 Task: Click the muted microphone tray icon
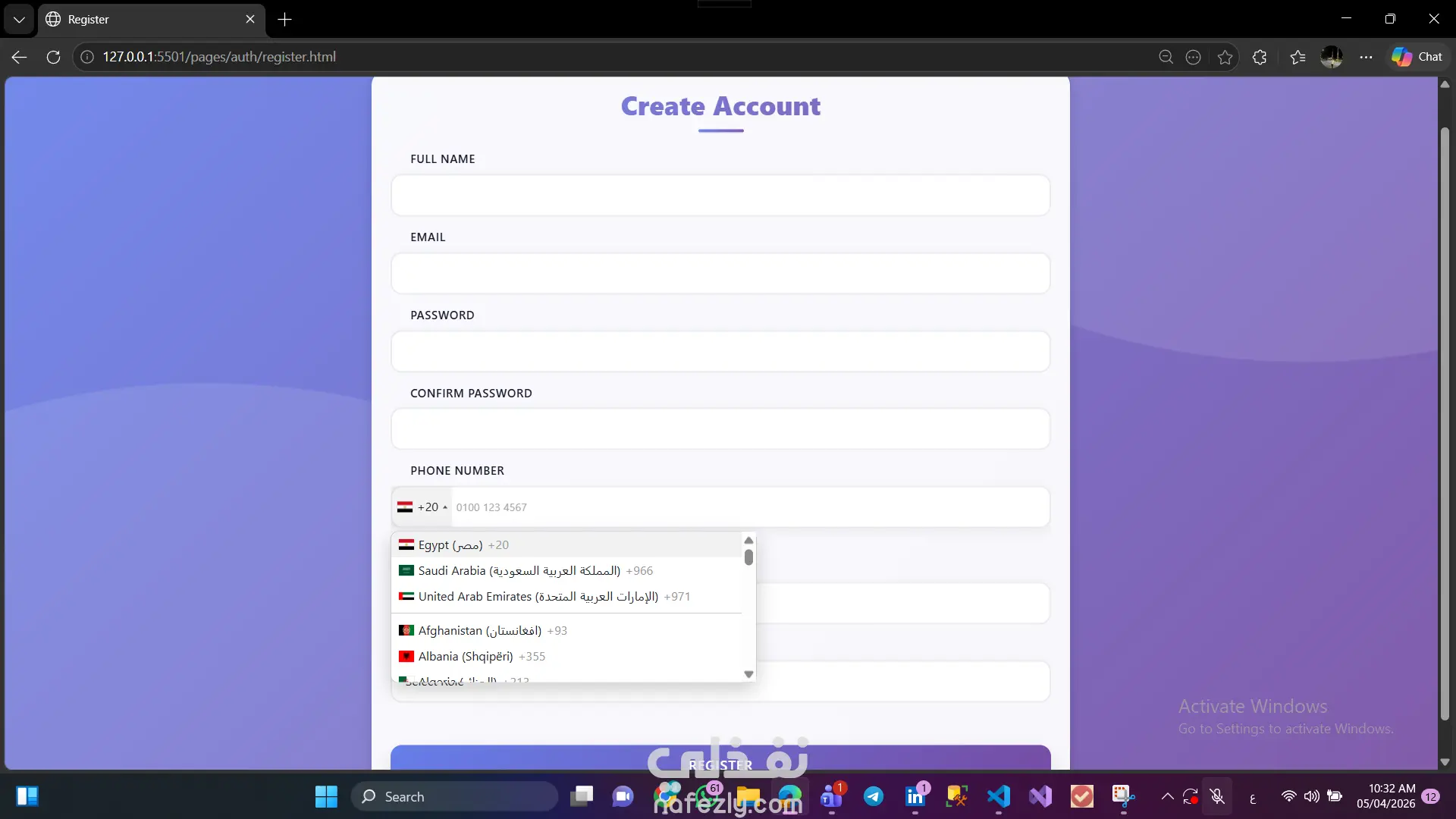tap(1217, 796)
